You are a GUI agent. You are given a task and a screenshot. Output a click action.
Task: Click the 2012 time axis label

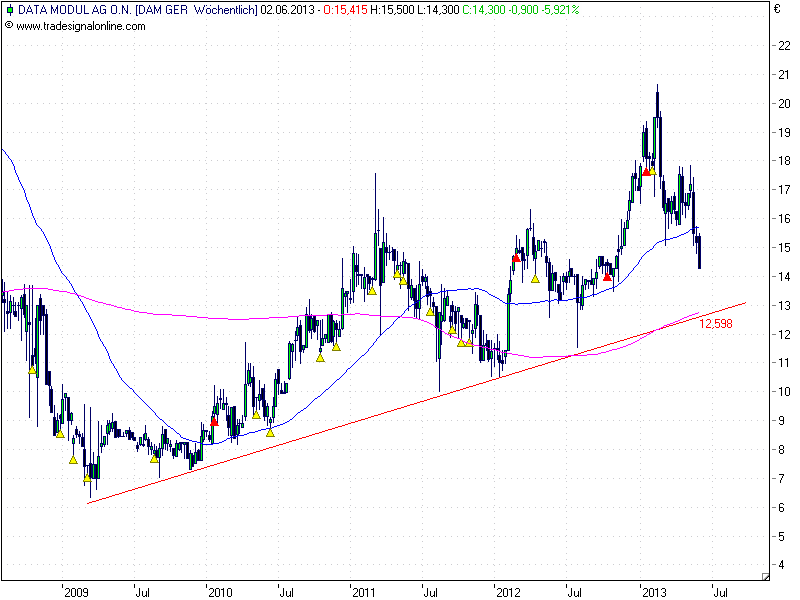click(x=508, y=592)
